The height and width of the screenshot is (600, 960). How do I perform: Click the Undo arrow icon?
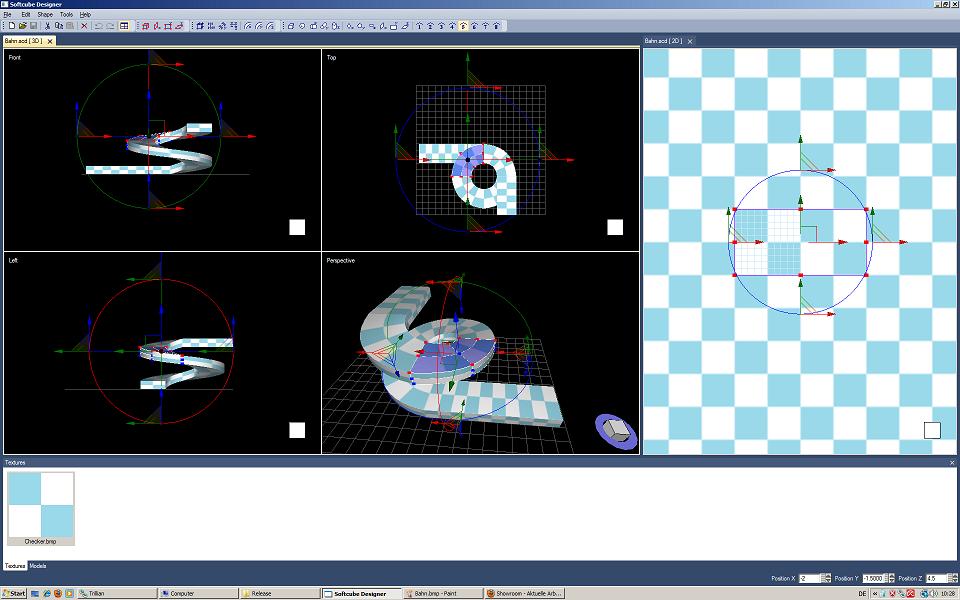[x=98, y=26]
